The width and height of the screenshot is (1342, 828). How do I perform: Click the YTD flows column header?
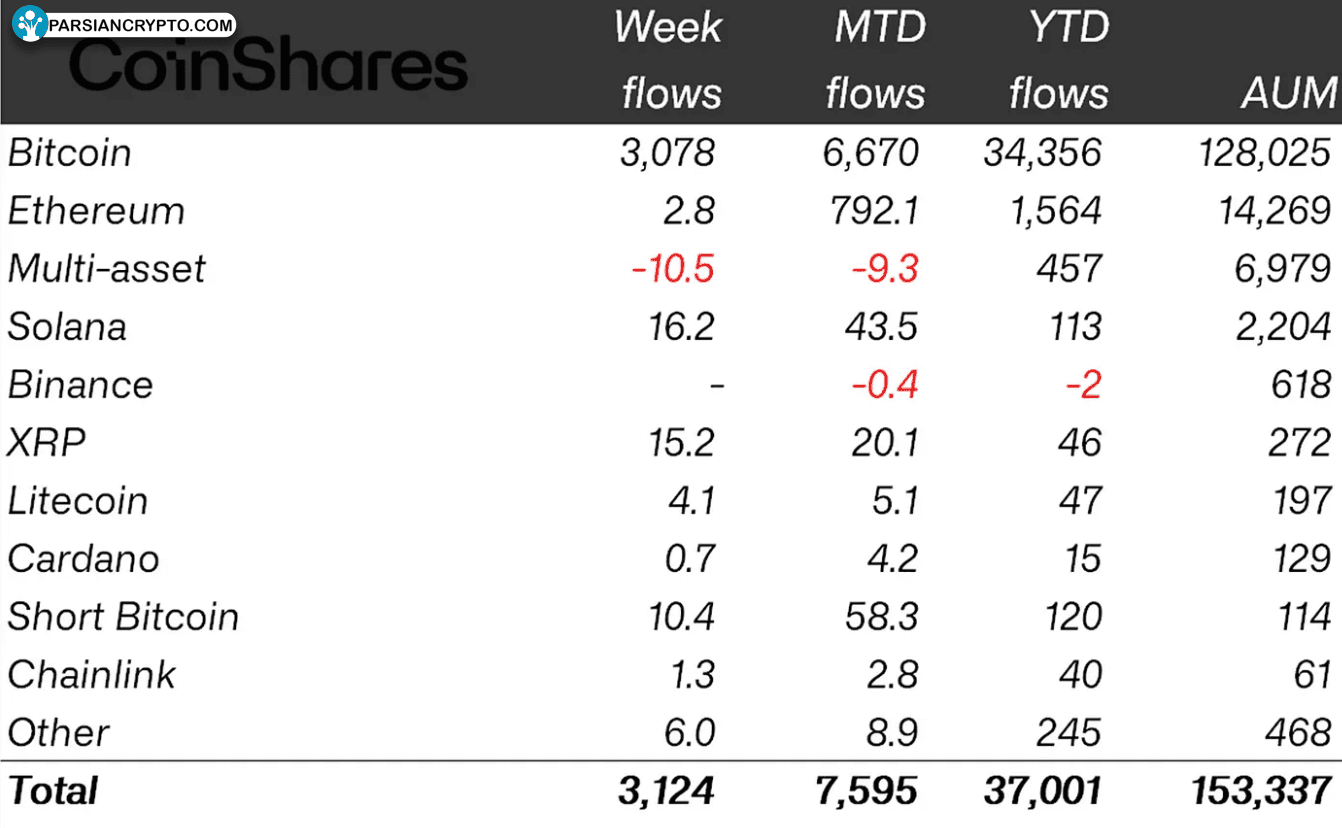point(1059,60)
